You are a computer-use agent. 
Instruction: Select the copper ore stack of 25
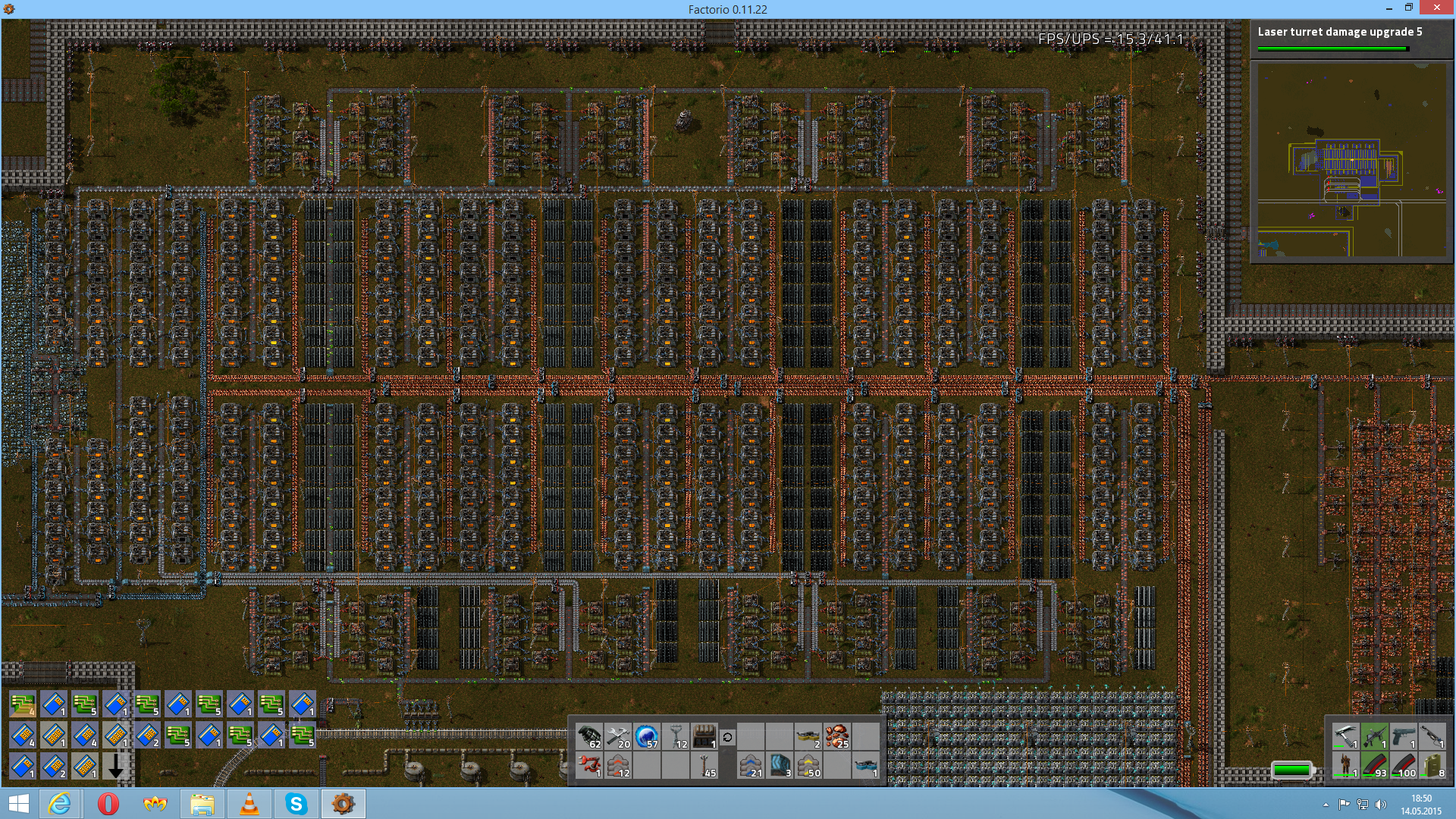click(x=837, y=736)
